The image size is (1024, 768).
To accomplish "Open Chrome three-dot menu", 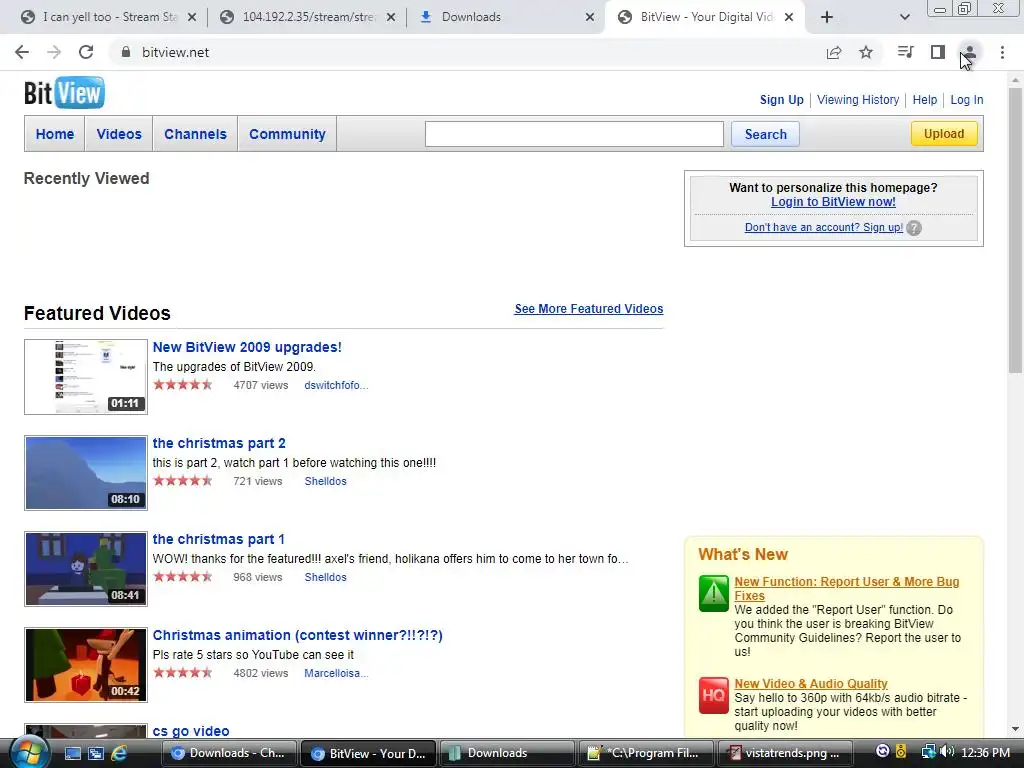I will (1002, 52).
